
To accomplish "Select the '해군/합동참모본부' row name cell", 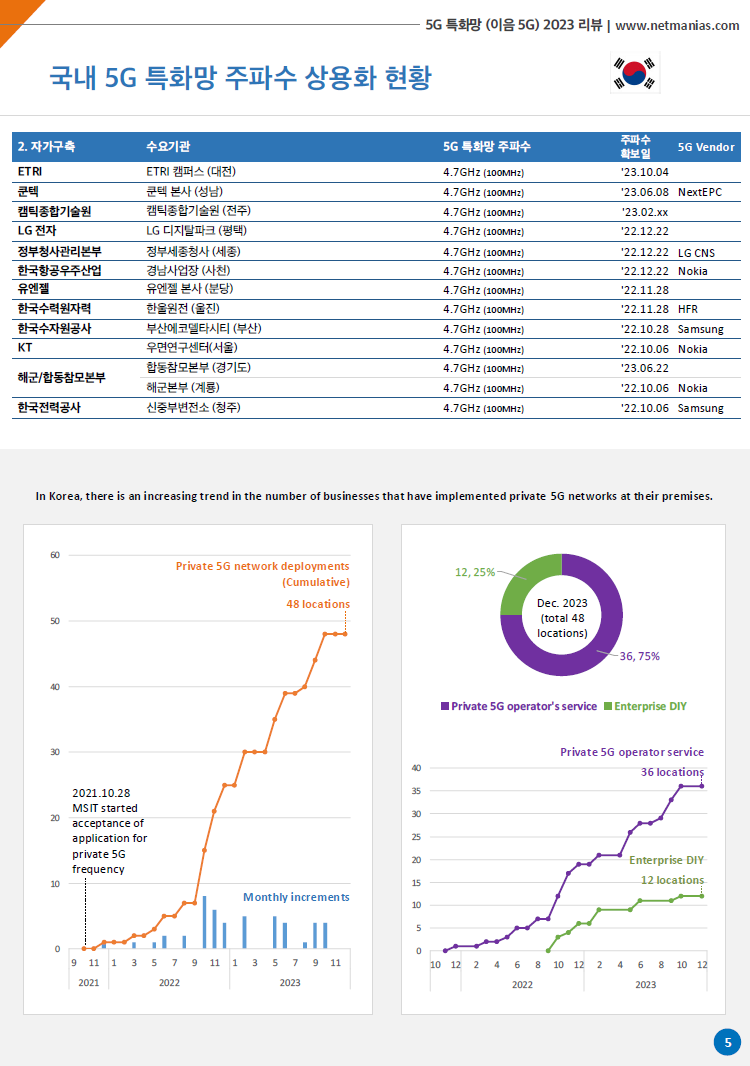I will click(x=61, y=377).
